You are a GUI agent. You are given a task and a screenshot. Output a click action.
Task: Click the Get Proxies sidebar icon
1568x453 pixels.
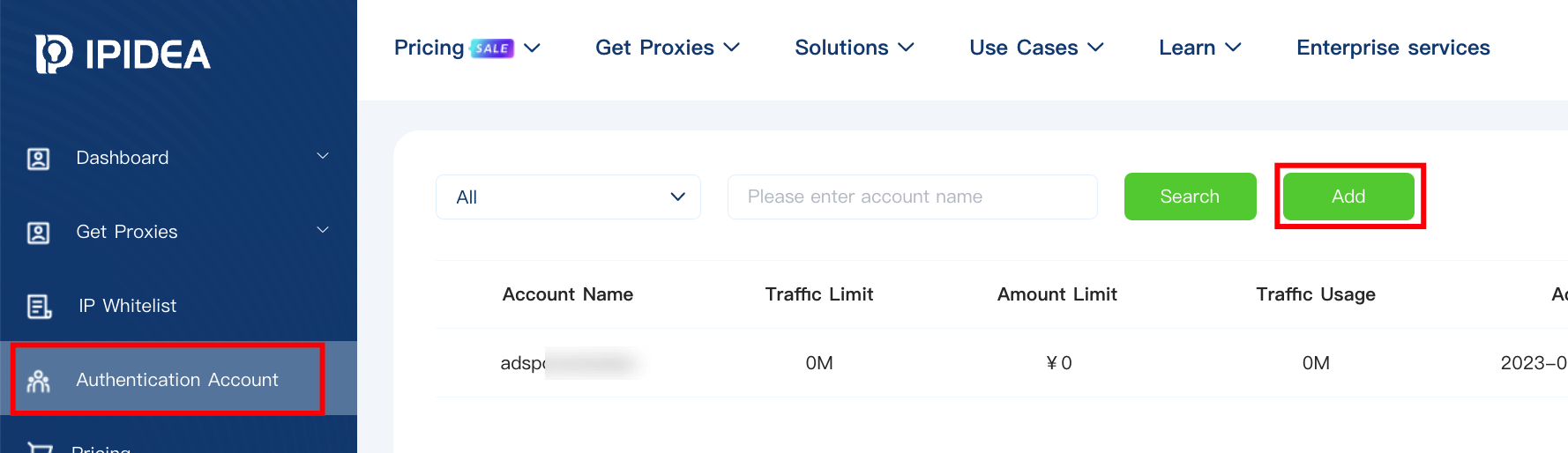click(x=39, y=233)
